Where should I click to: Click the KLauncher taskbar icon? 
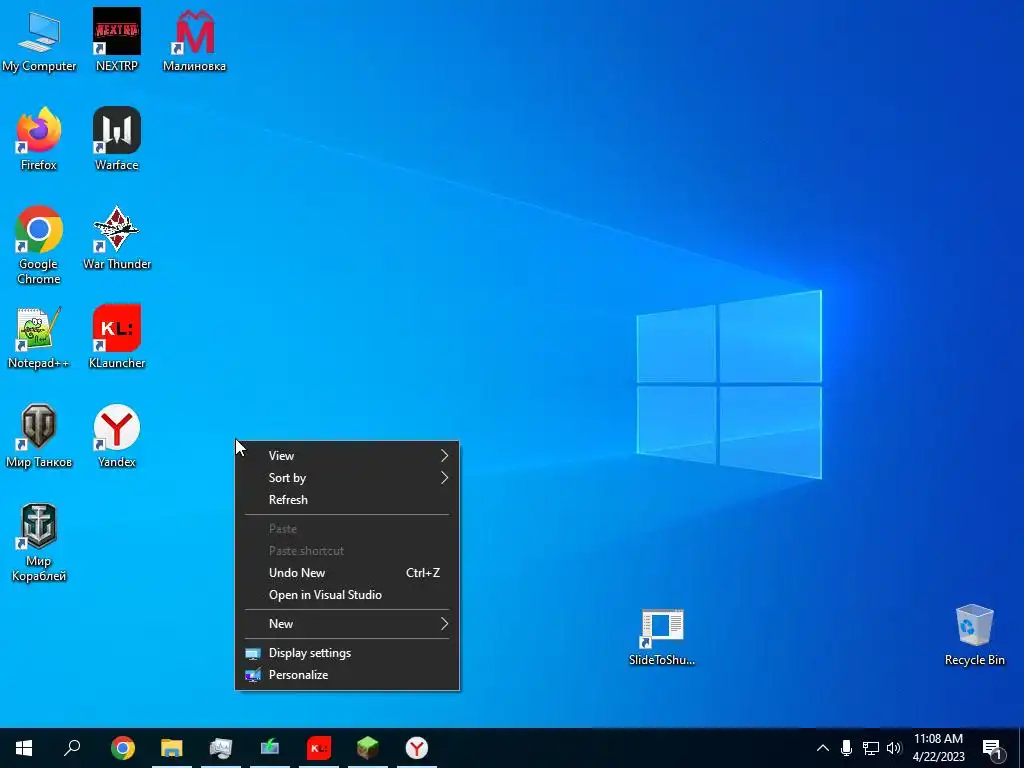point(319,748)
